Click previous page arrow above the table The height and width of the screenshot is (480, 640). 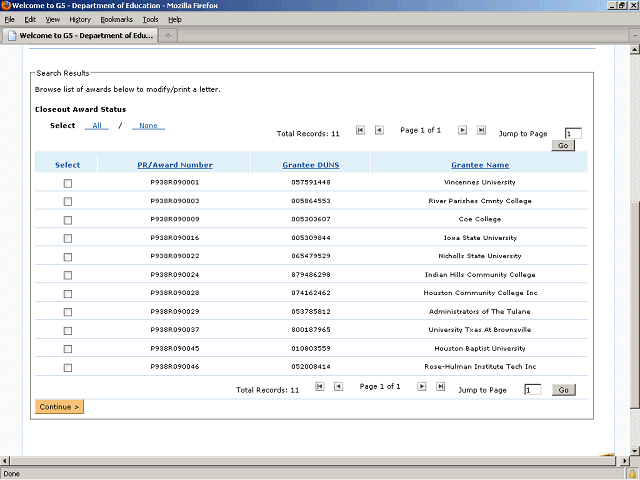[x=379, y=130]
